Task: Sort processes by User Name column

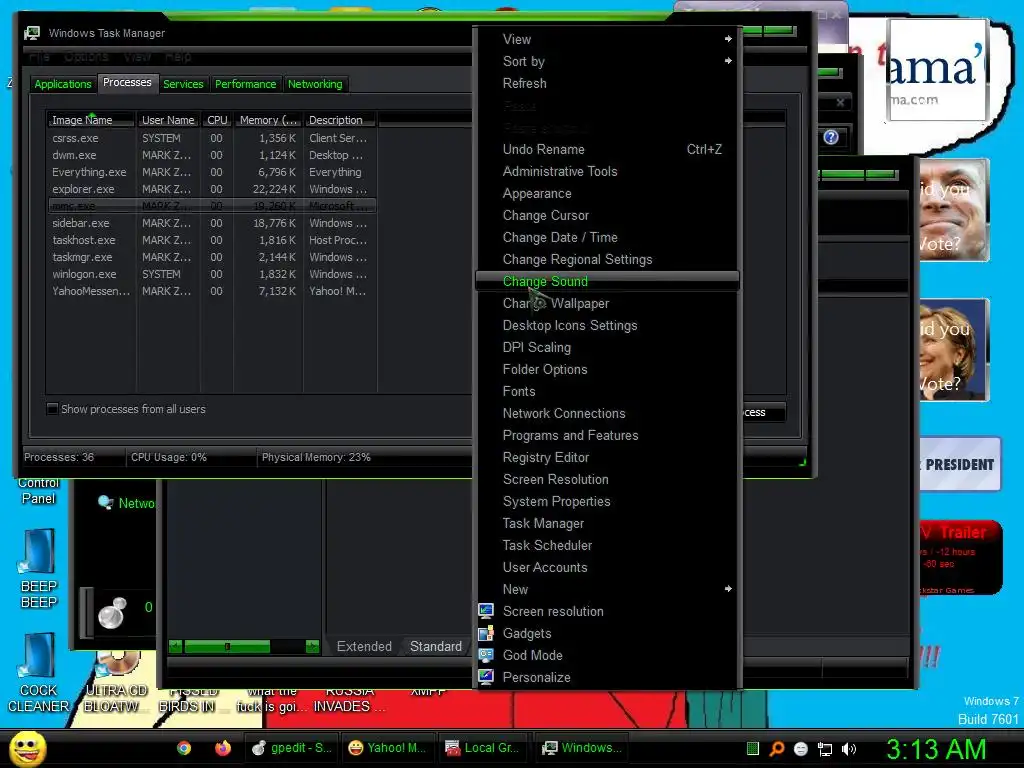Action: 168,120
